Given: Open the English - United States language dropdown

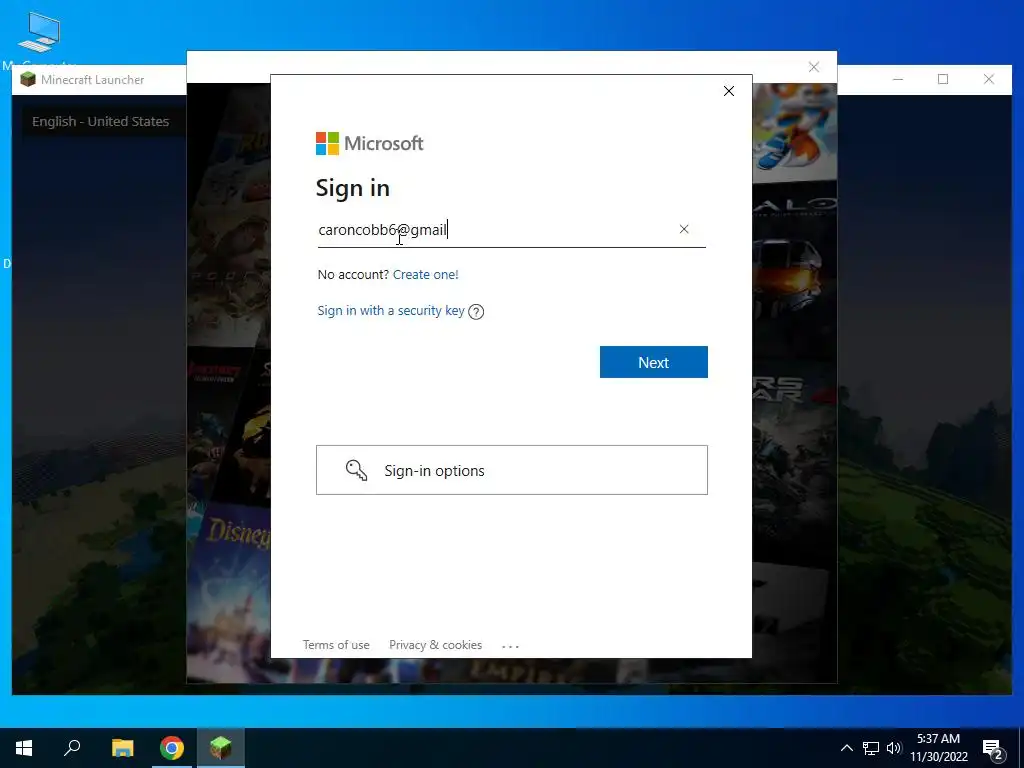Looking at the screenshot, I should [101, 121].
